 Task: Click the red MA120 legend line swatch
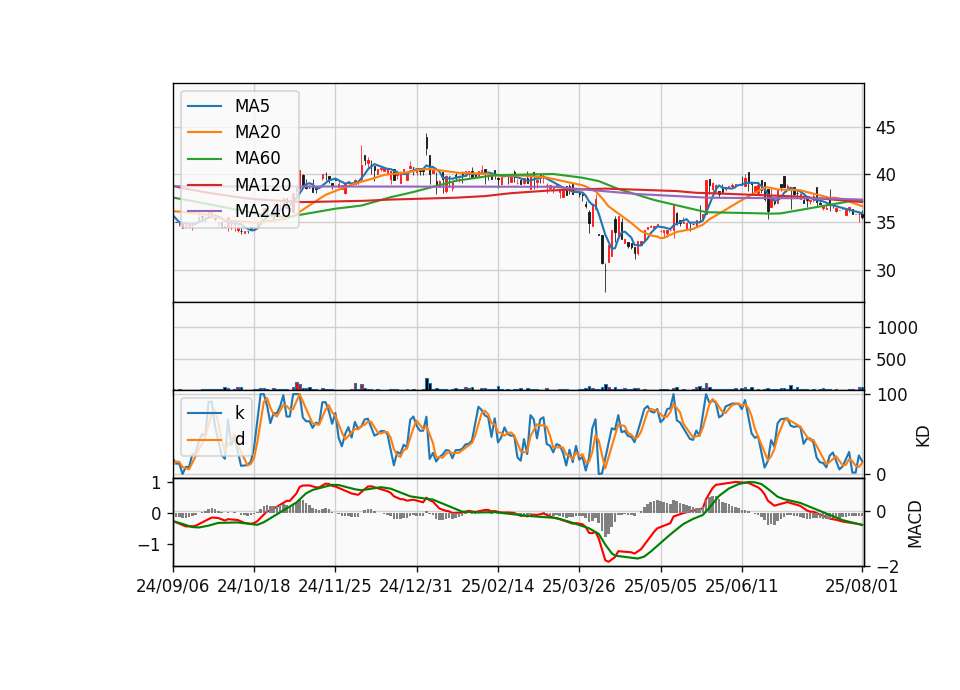[204, 185]
